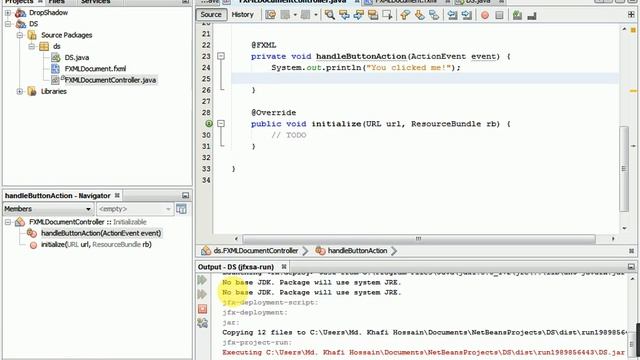Select DS.java in Projects tree
The image size is (640, 360).
click(x=77, y=58)
